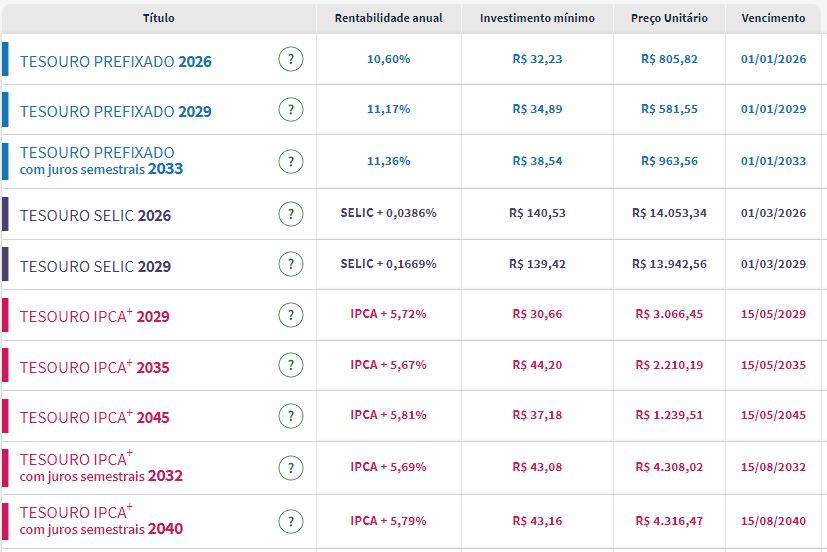Click the Vencimento column header
827x552 pixels.
point(773,18)
